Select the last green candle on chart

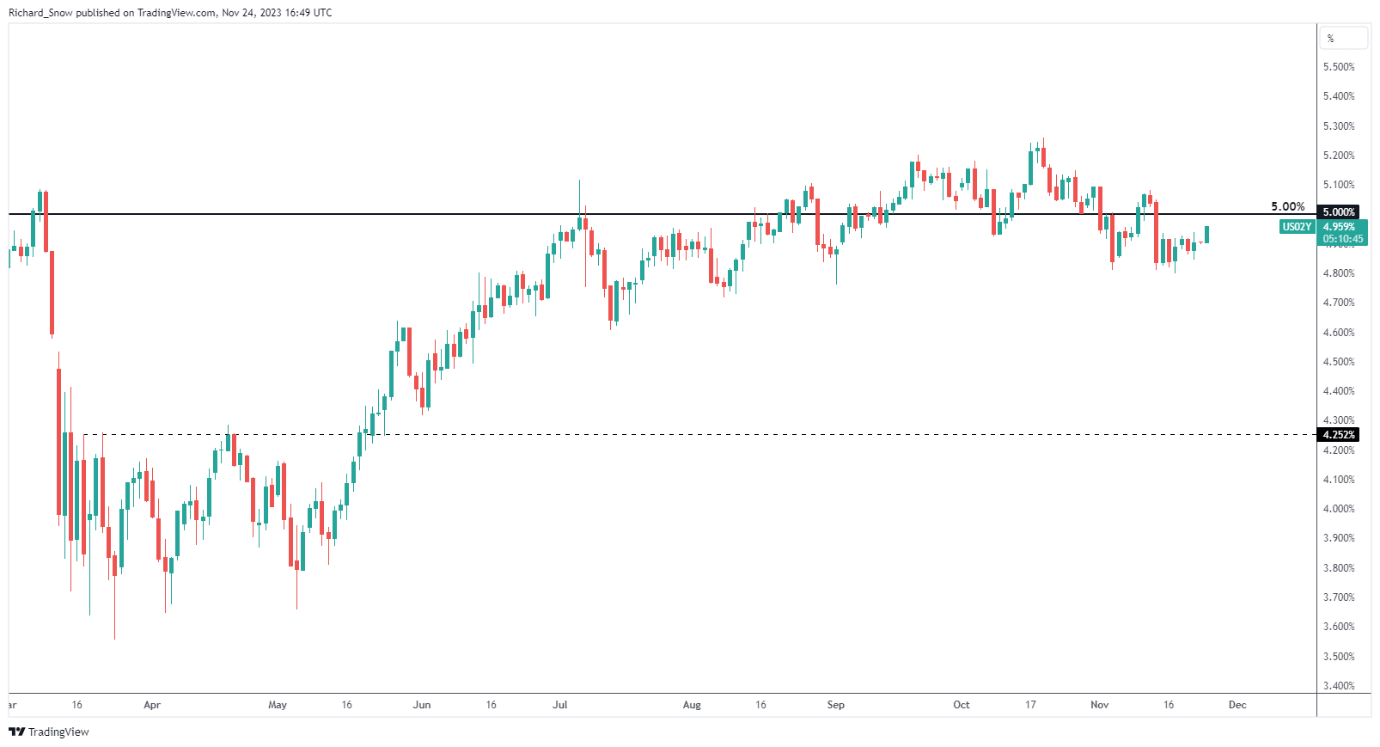tap(1208, 234)
